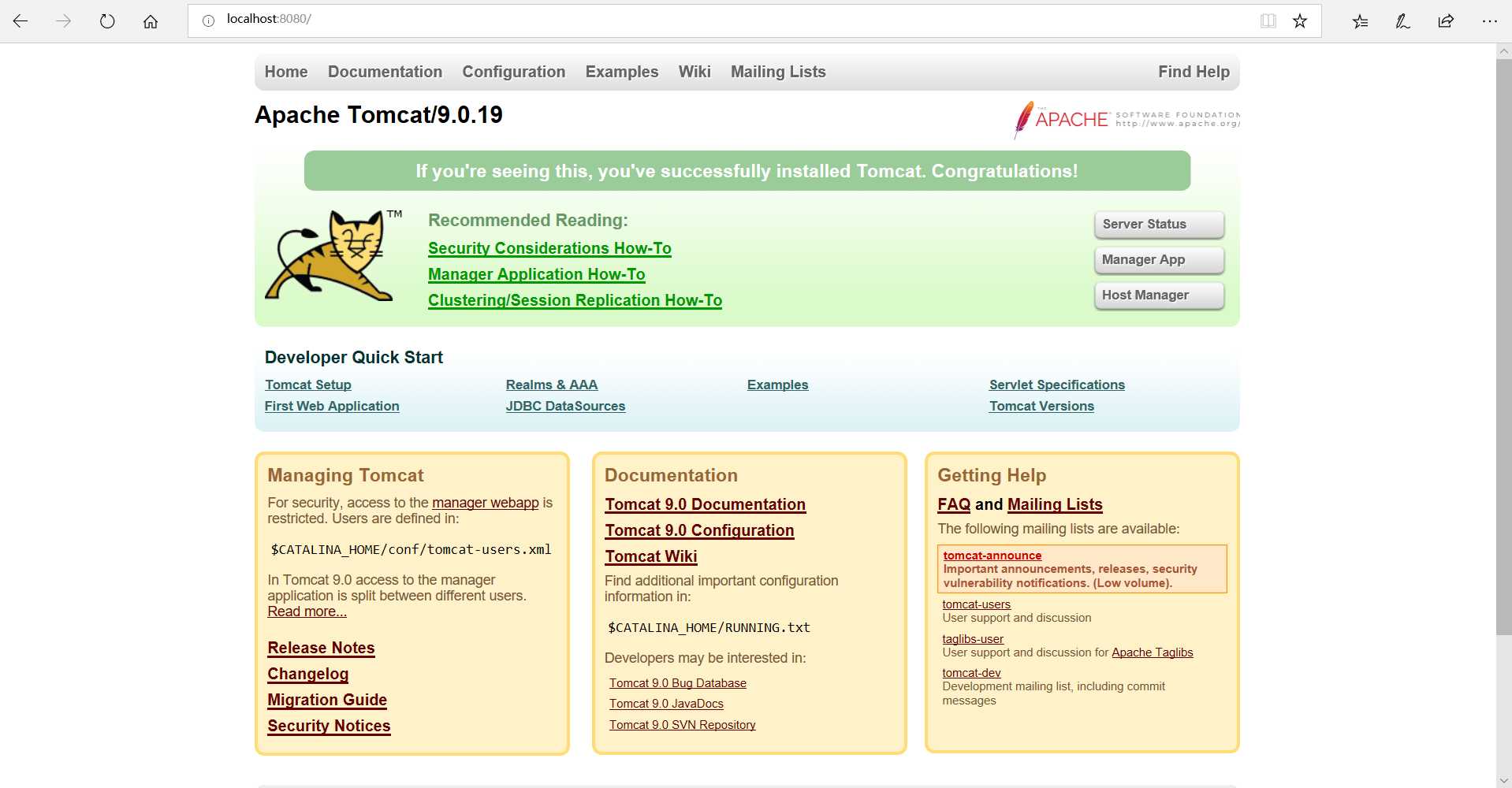Click the scrollbar up arrow
This screenshot has width=1512, height=788.
pos(1503,51)
